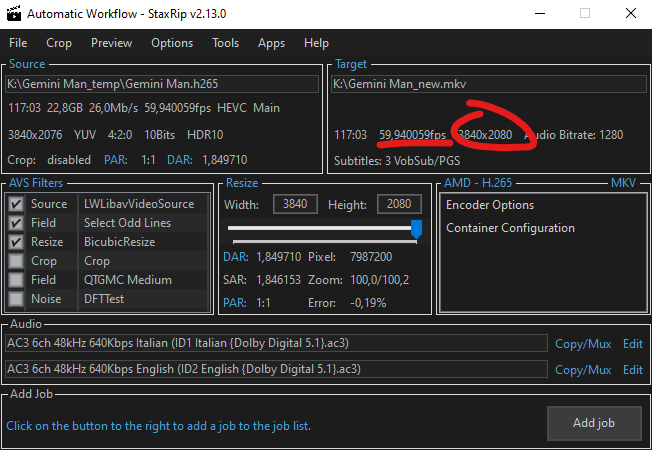
Task: Click the Resize panel DAR label
Action: click(236, 257)
